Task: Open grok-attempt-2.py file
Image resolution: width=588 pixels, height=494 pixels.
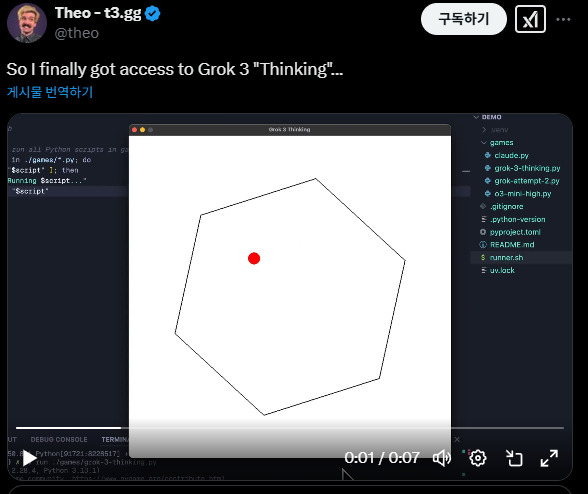Action: pyautogui.click(x=527, y=181)
